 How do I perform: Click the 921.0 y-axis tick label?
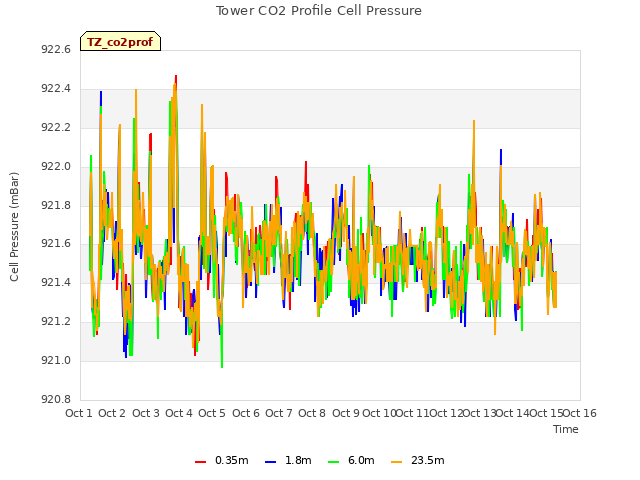click(56, 360)
